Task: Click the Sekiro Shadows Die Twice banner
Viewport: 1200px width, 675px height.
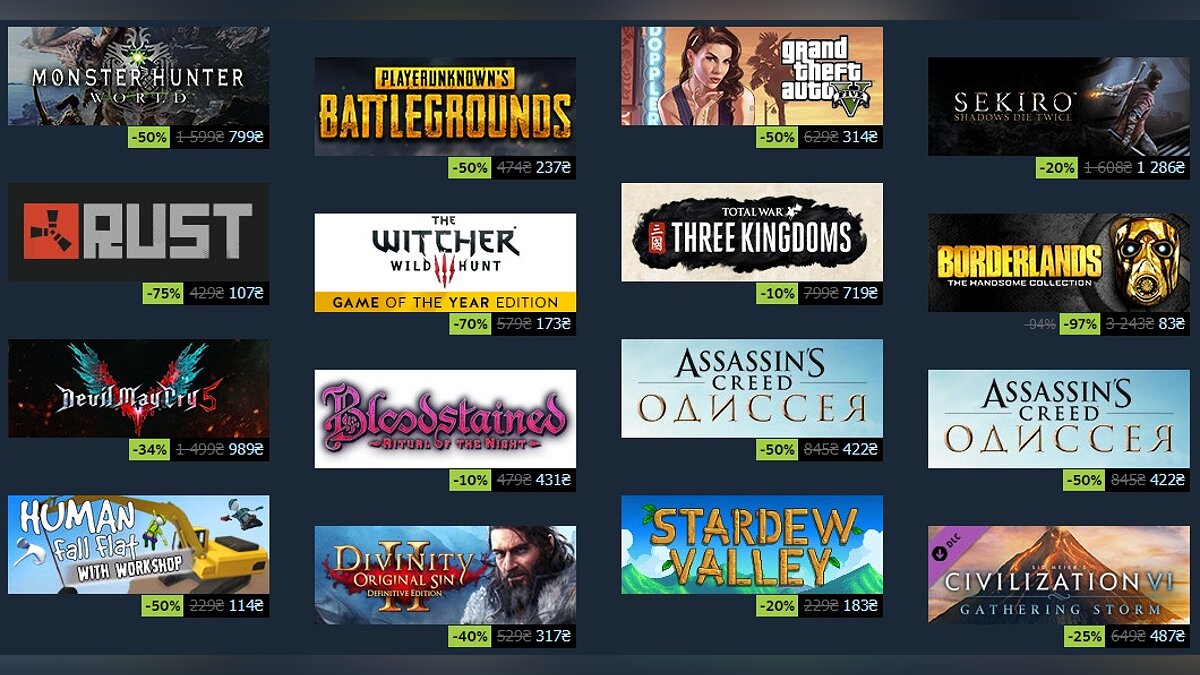Action: pyautogui.click(x=1059, y=106)
